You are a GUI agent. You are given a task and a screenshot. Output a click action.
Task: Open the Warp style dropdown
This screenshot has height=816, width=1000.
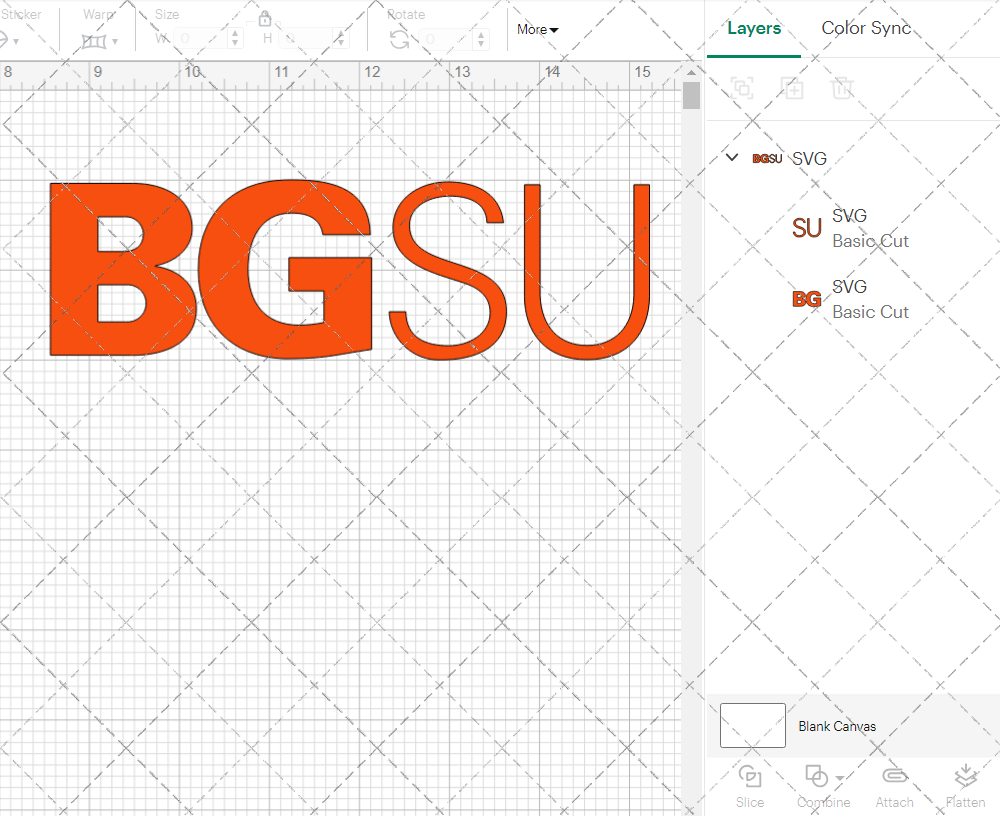pos(118,40)
